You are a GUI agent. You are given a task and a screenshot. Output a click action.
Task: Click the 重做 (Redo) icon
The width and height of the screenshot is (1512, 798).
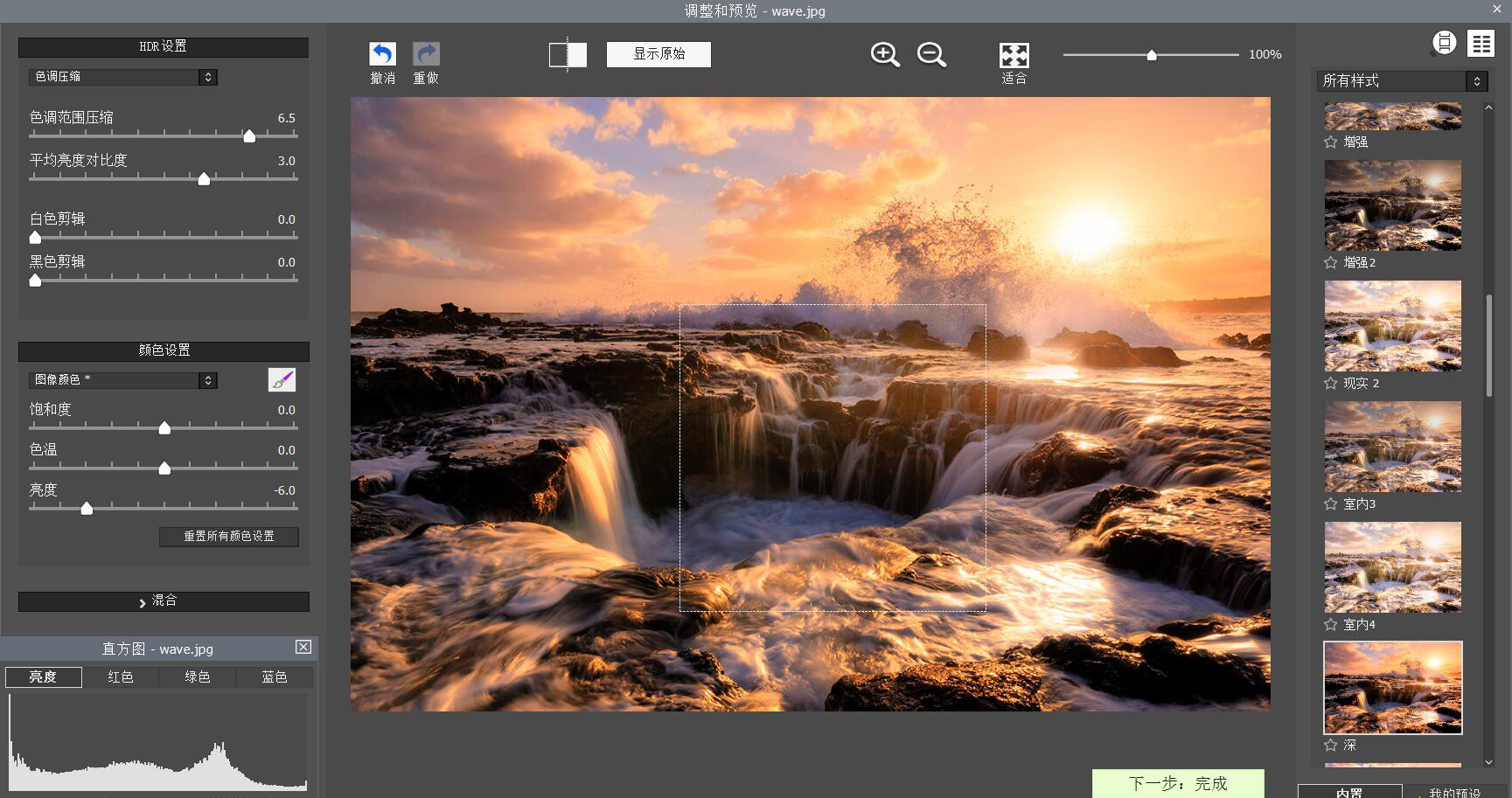pyautogui.click(x=426, y=52)
